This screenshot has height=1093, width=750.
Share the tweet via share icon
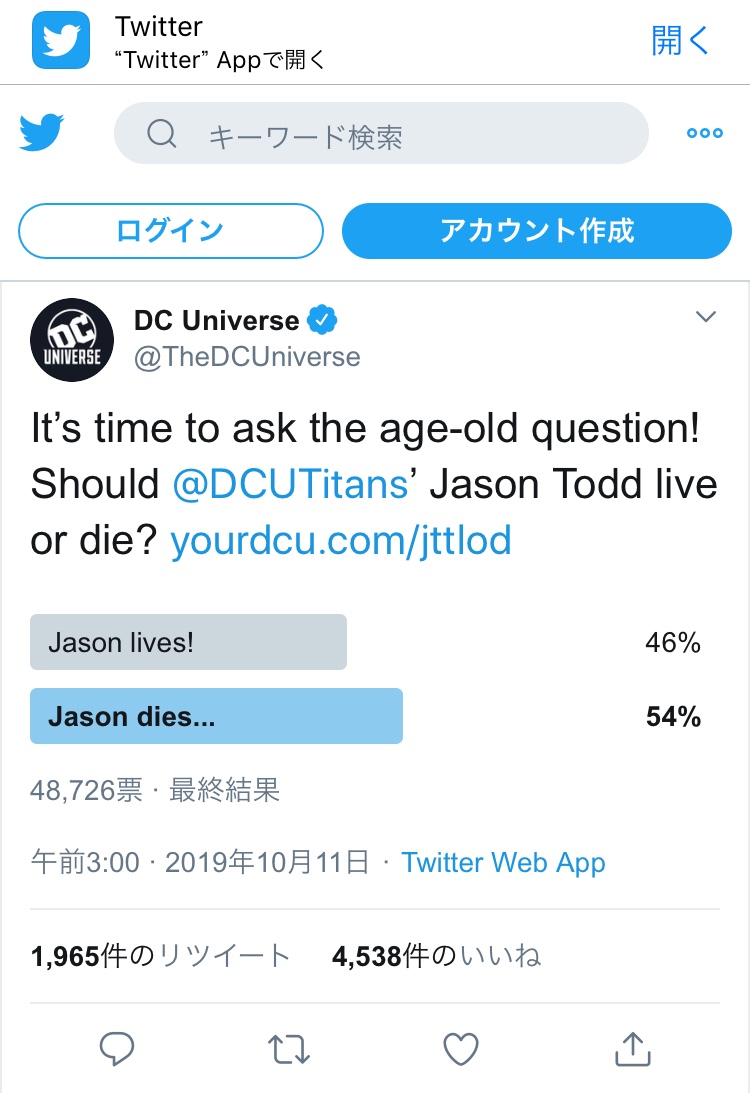tap(631, 1049)
